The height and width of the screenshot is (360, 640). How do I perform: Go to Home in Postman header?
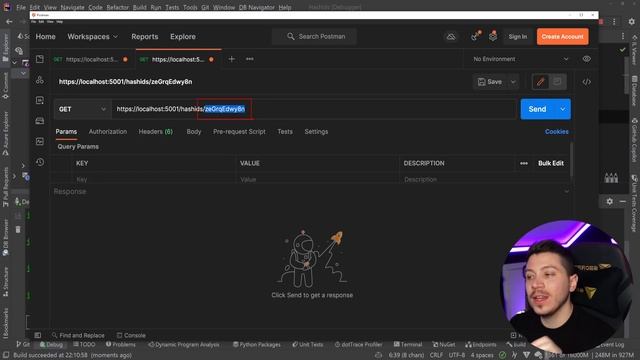45,36
